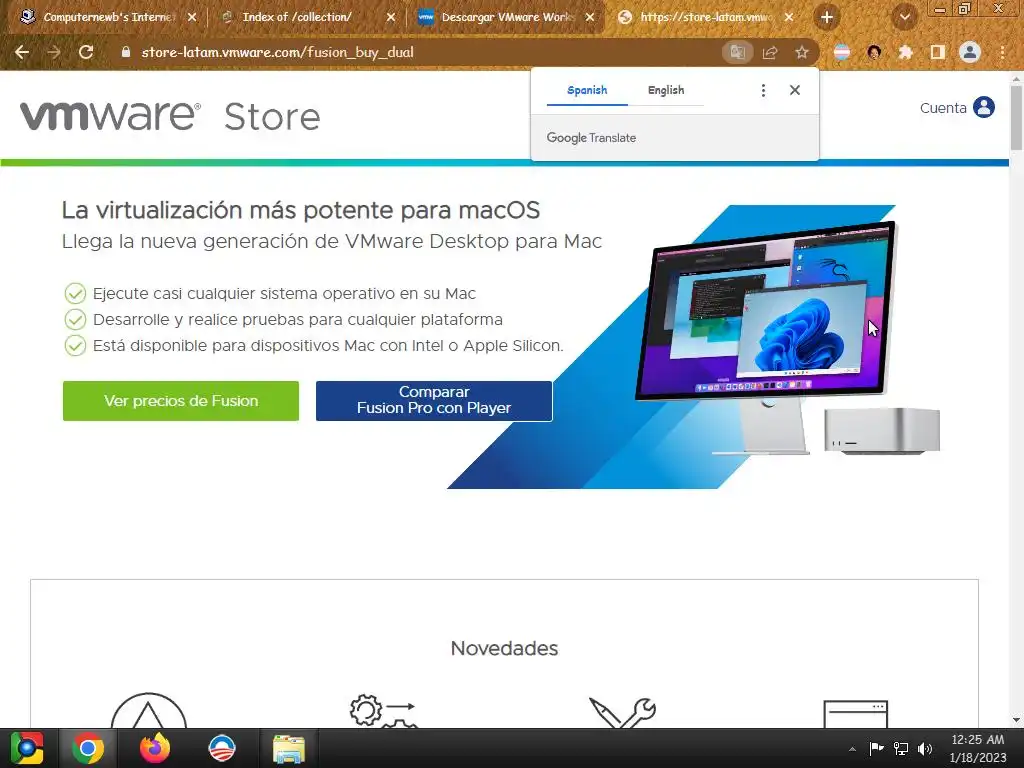Expand the tab search dropdown arrow
The image size is (1024, 768).
(905, 18)
